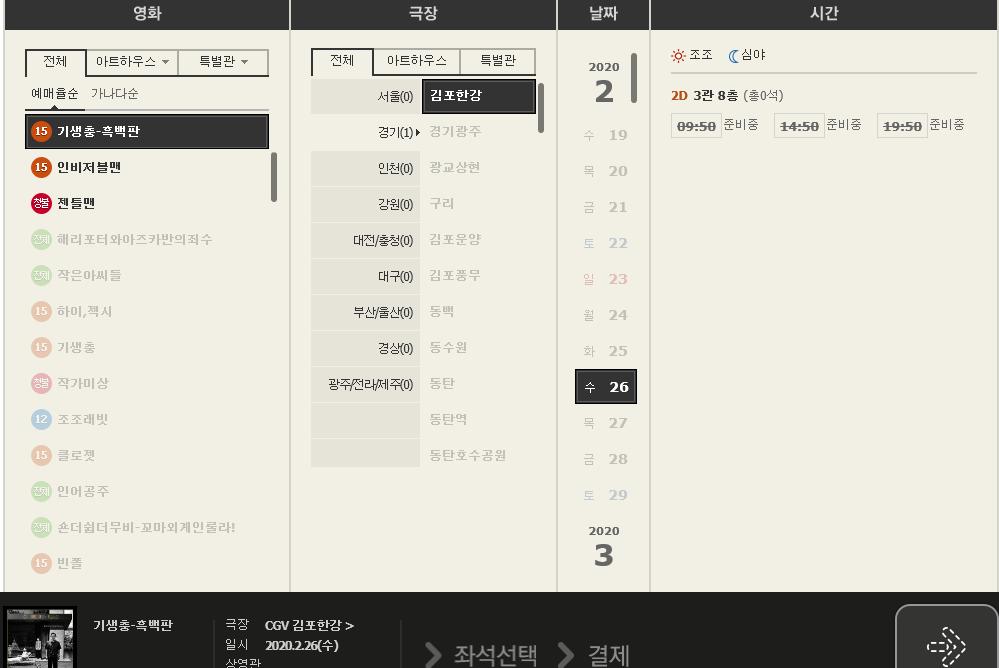The width and height of the screenshot is (999, 668).
Task: Open the 아트하우스 dropdown in the movie panel
Action: coord(132,62)
